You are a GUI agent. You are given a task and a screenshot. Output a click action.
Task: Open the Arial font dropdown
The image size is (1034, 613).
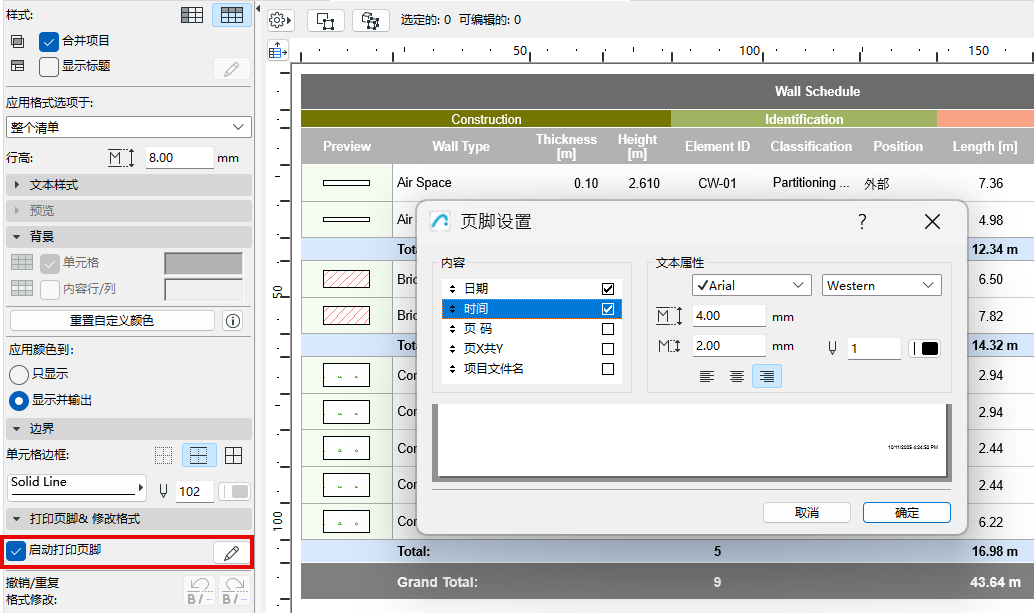point(752,285)
